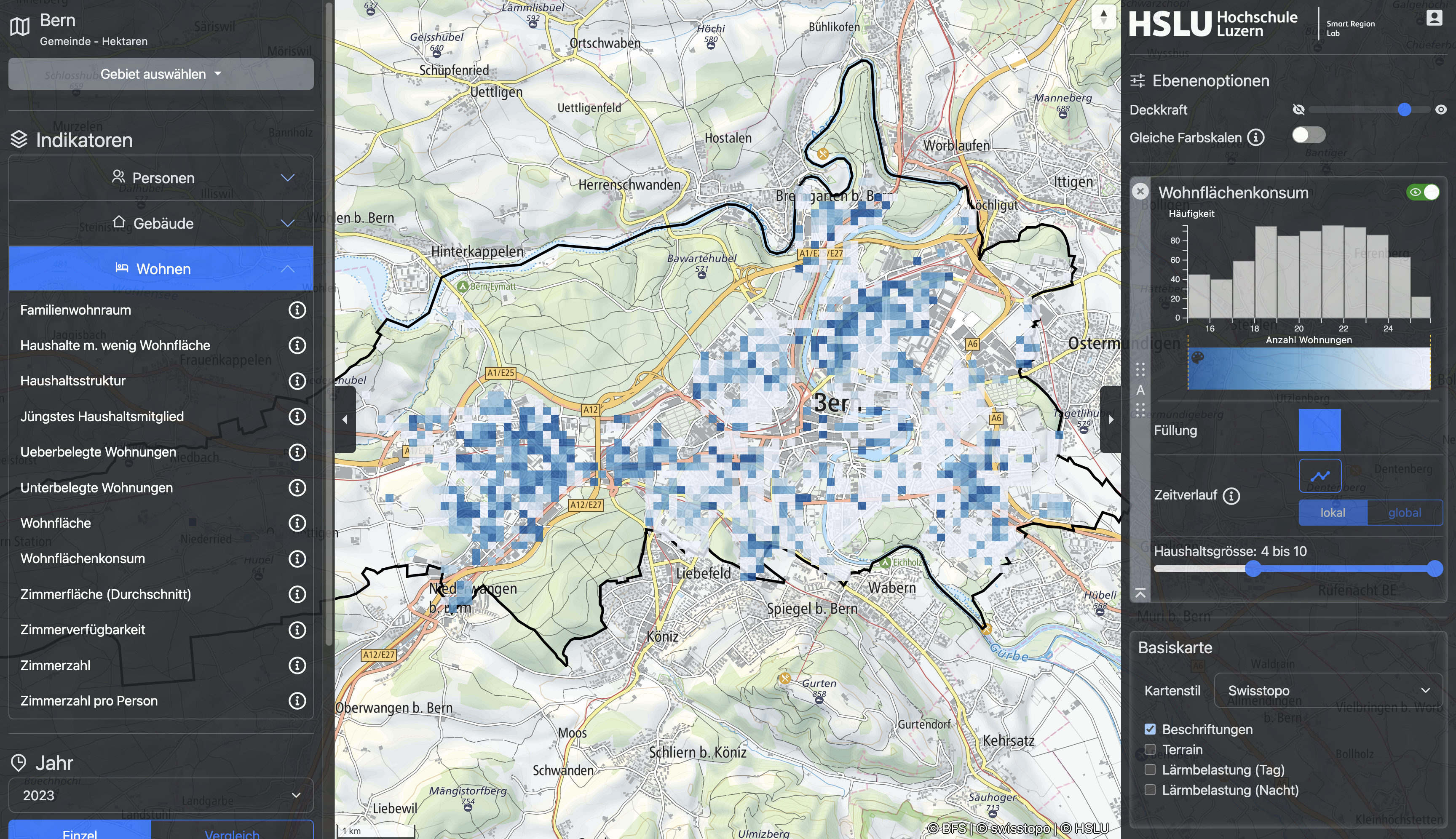Select the Wohnfläche indicator
Screen dimensions: 1456x839
(x=55, y=523)
